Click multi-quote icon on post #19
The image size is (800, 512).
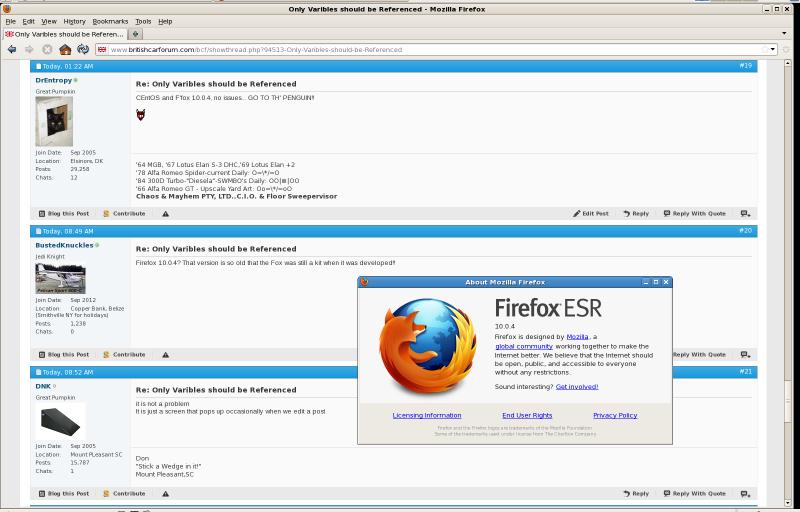click(745, 214)
